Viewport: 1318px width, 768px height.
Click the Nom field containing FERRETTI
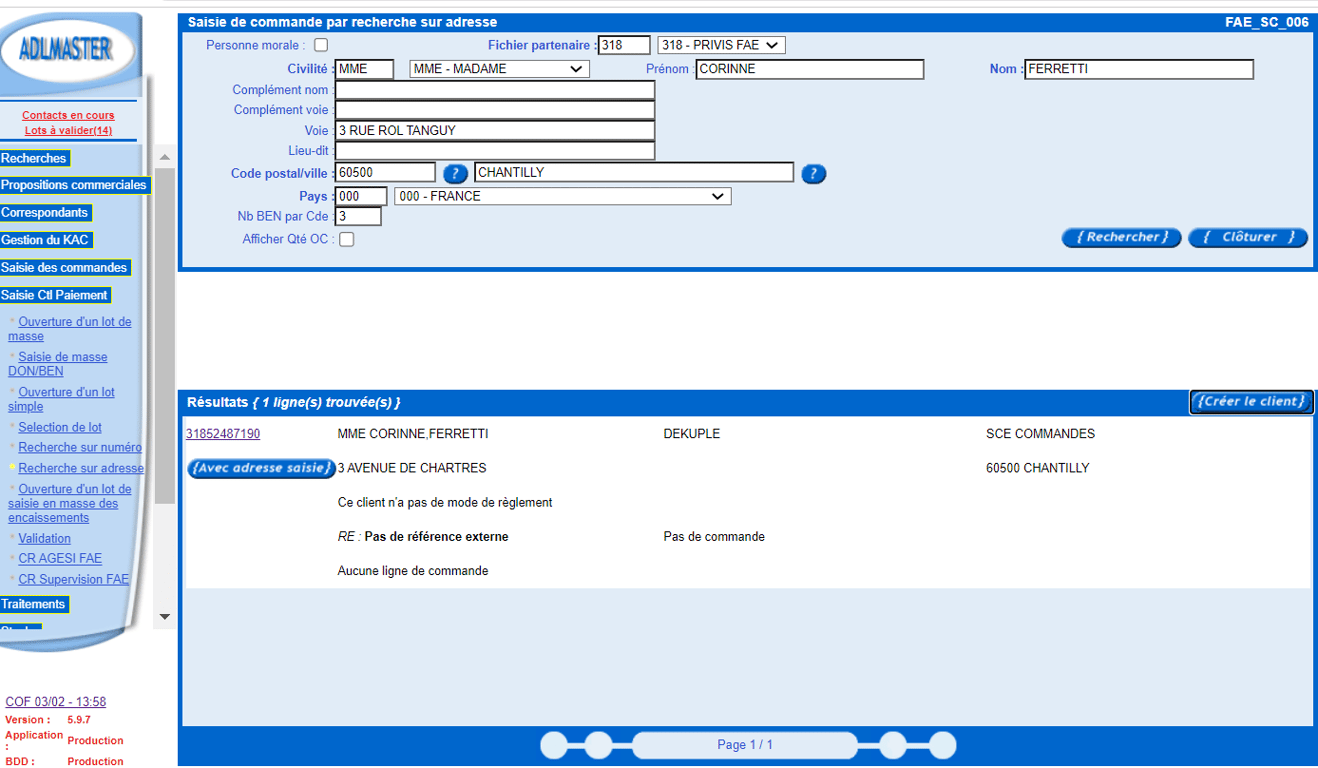tap(1139, 69)
